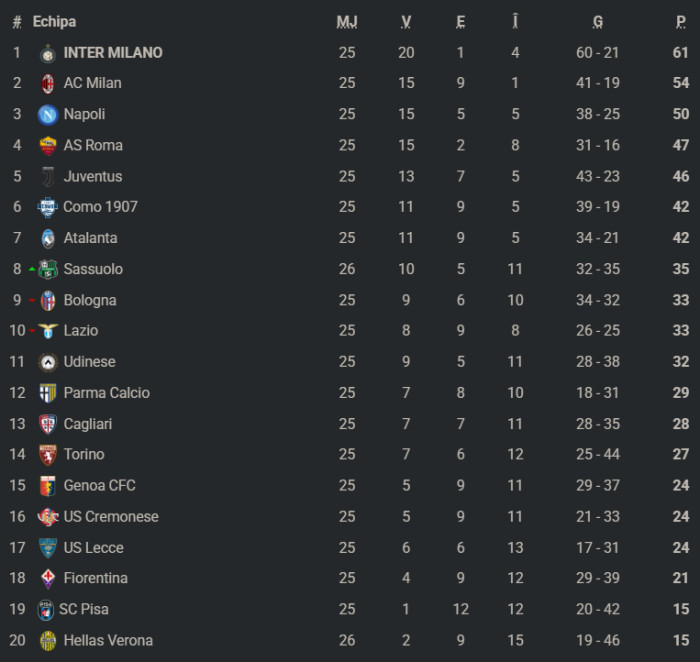Sort standings by MJ column header

coord(347,22)
